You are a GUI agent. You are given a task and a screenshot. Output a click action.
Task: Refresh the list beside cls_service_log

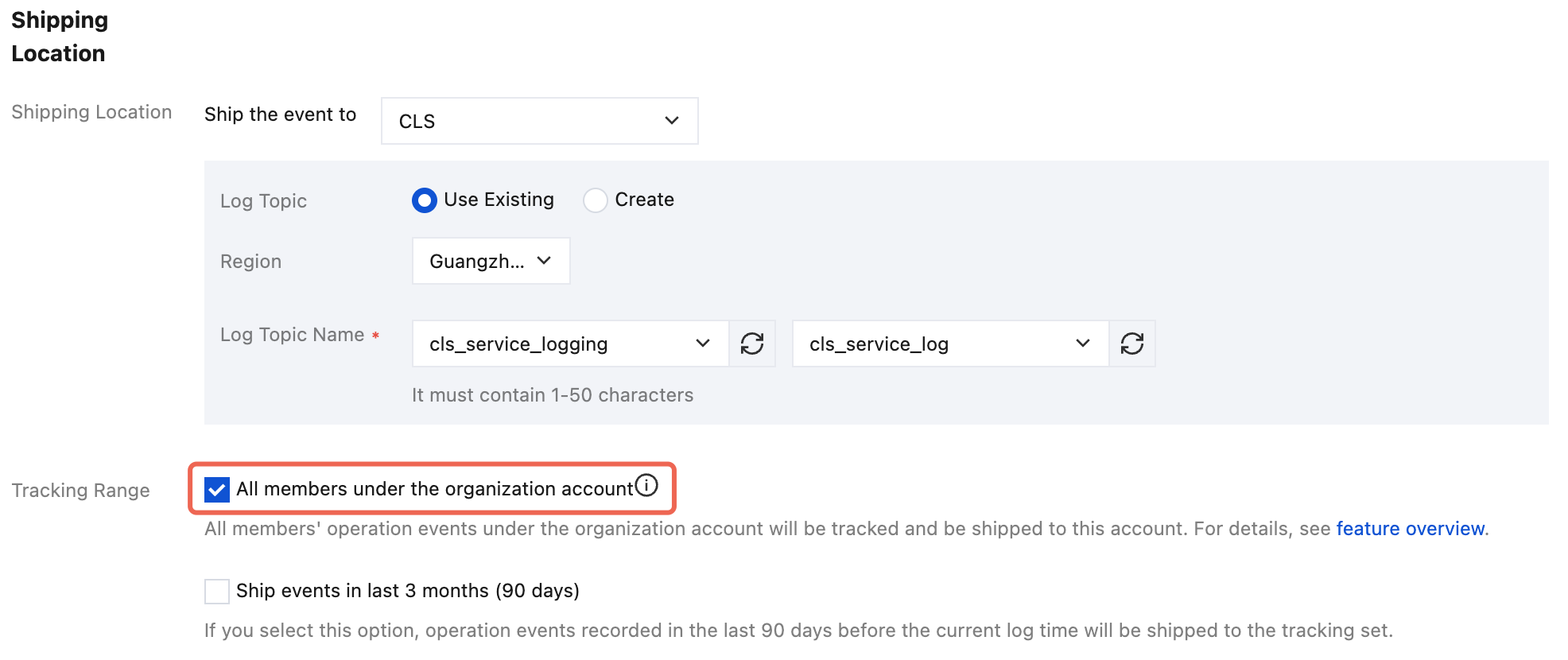(x=1132, y=344)
